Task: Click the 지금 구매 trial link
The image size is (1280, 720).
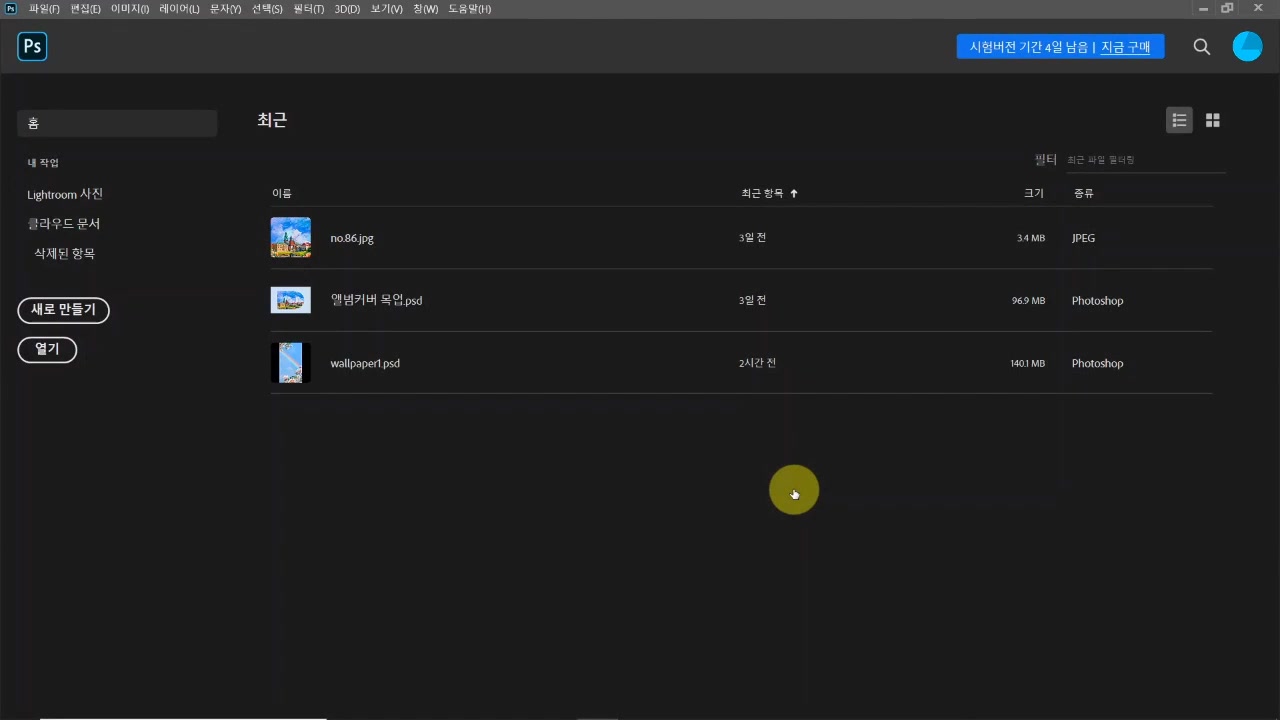Action: [x=1125, y=47]
